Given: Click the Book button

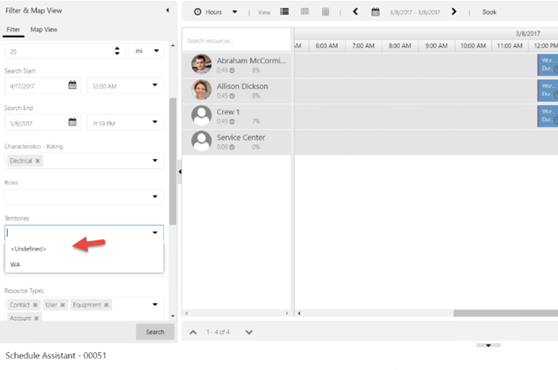Looking at the screenshot, I should tap(489, 12).
